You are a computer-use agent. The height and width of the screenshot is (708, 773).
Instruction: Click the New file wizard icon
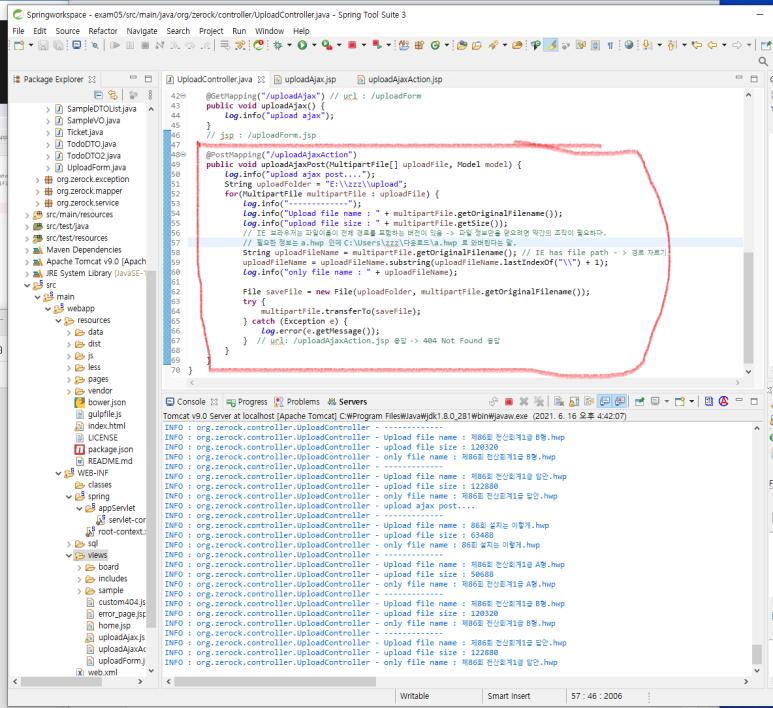tap(19, 45)
